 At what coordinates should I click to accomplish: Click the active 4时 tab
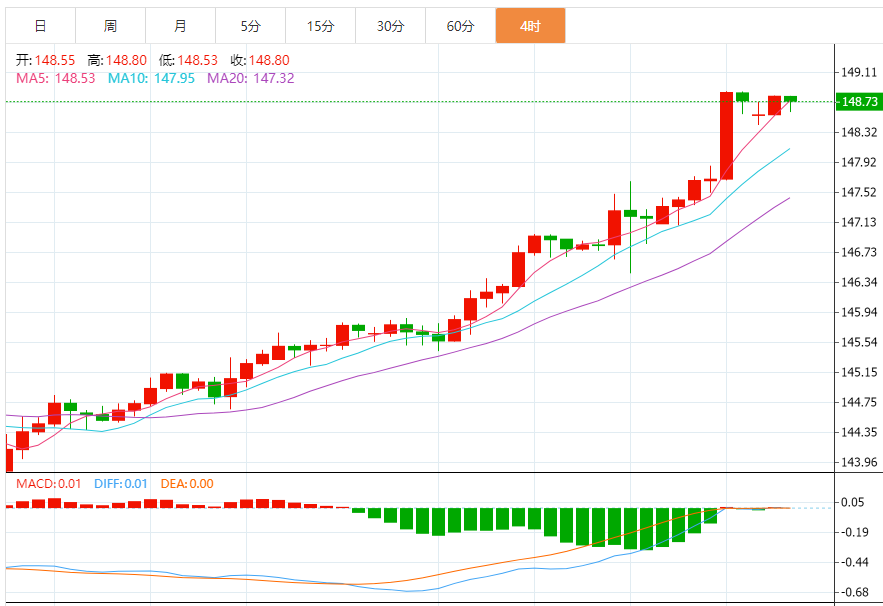tap(530, 26)
